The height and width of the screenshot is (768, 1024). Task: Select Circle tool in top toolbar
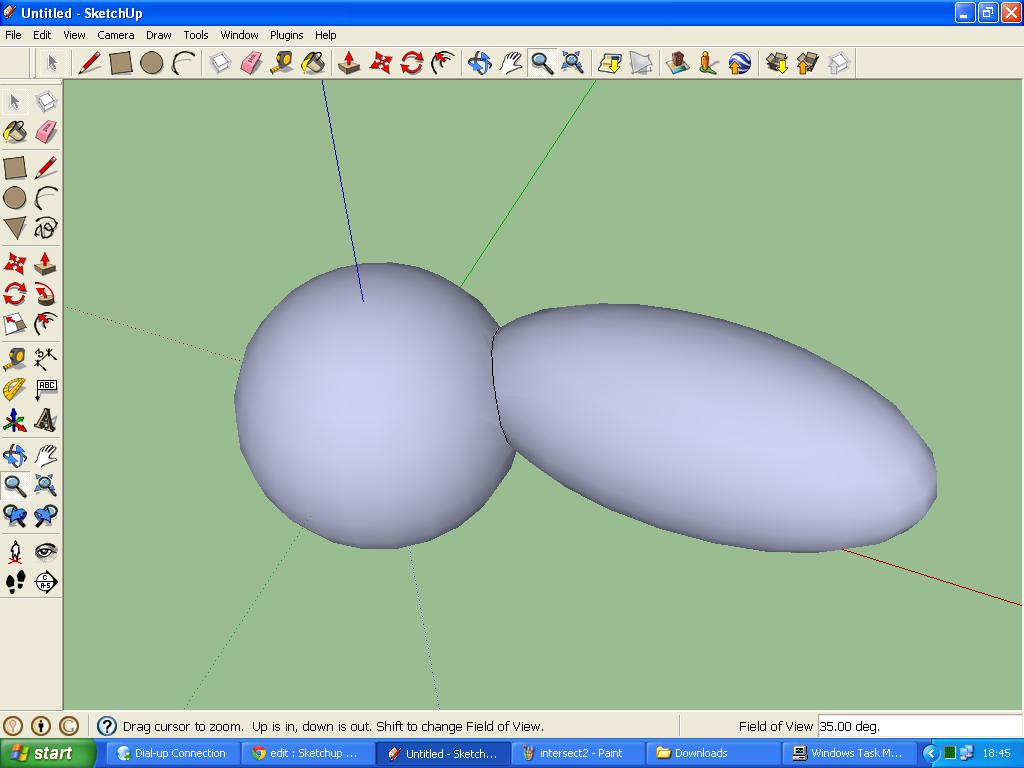point(152,63)
